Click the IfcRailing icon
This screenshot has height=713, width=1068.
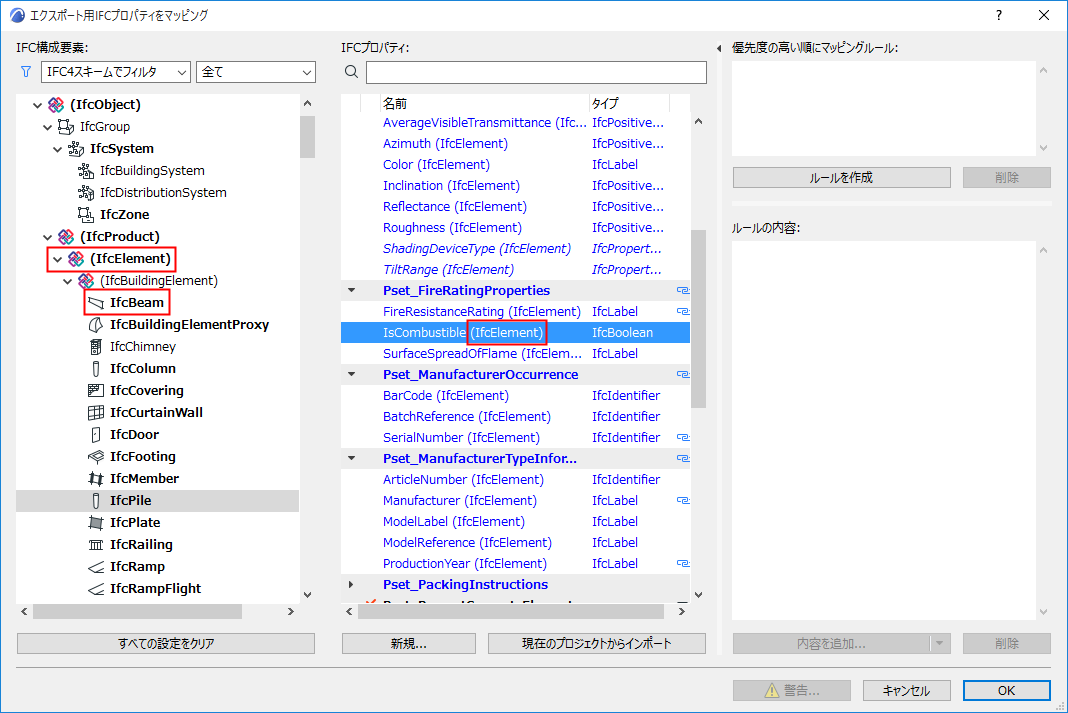pyautogui.click(x=96, y=545)
